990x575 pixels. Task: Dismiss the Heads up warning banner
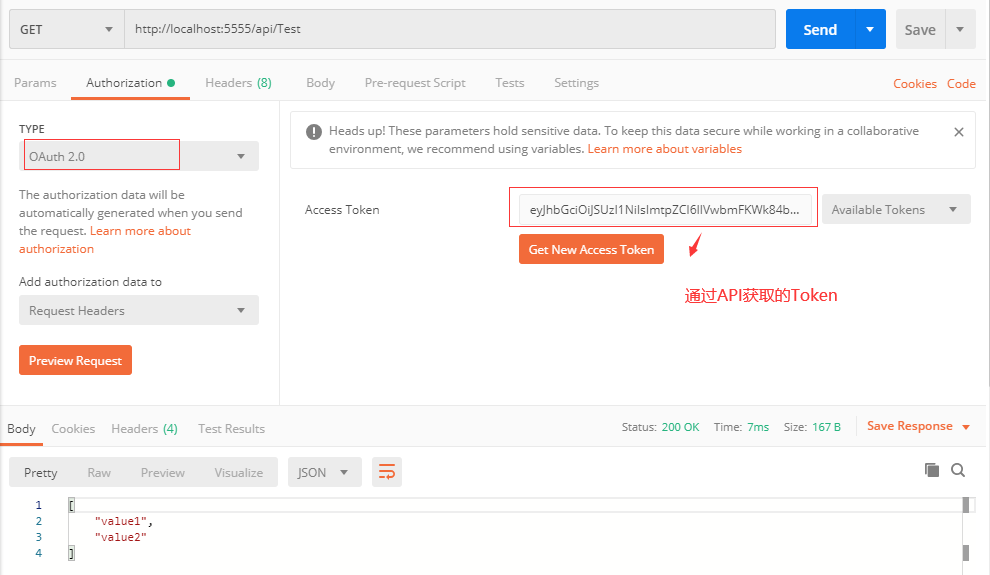point(958,132)
